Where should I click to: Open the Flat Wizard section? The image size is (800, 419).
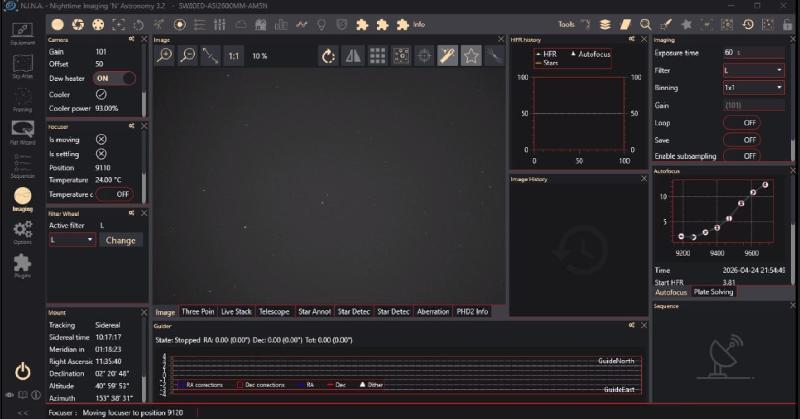[22, 133]
